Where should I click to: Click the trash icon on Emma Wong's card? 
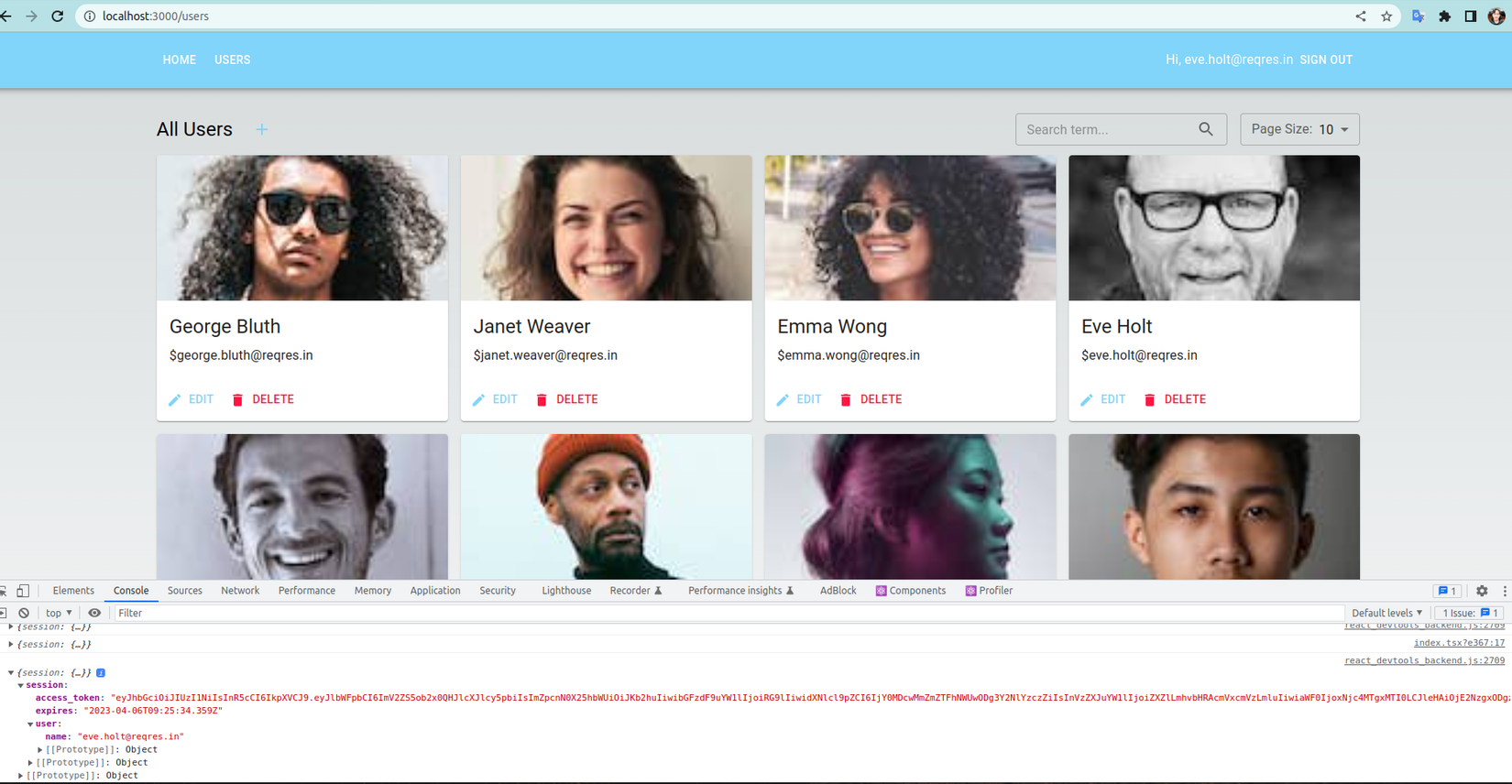point(846,400)
